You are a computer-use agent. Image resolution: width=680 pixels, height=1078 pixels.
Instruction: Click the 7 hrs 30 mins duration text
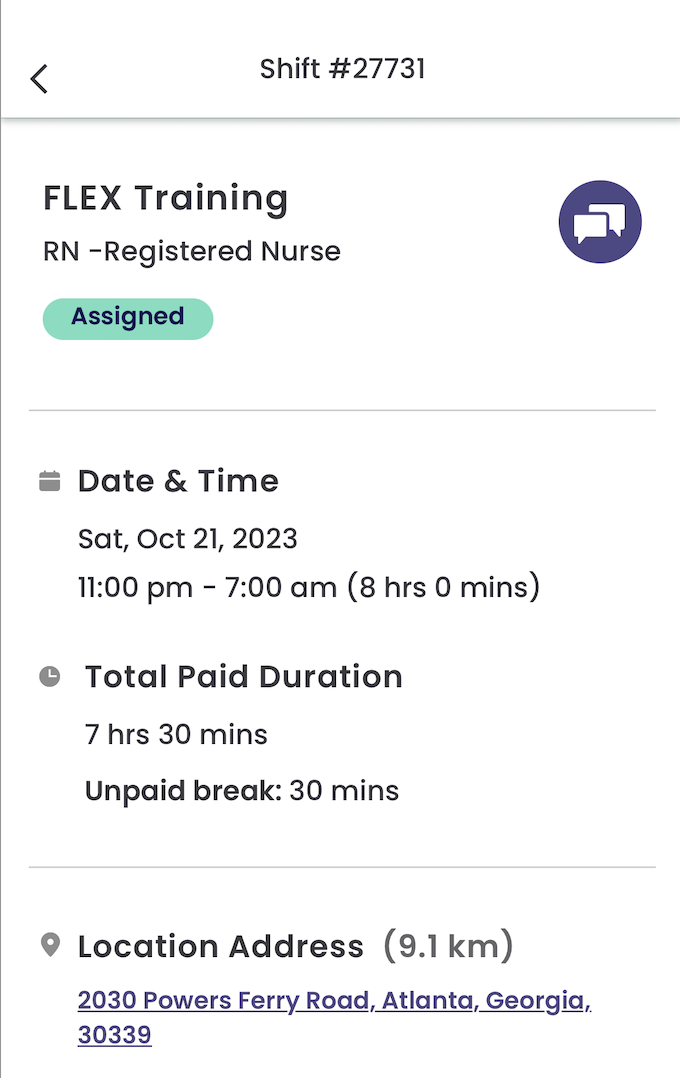tap(176, 734)
